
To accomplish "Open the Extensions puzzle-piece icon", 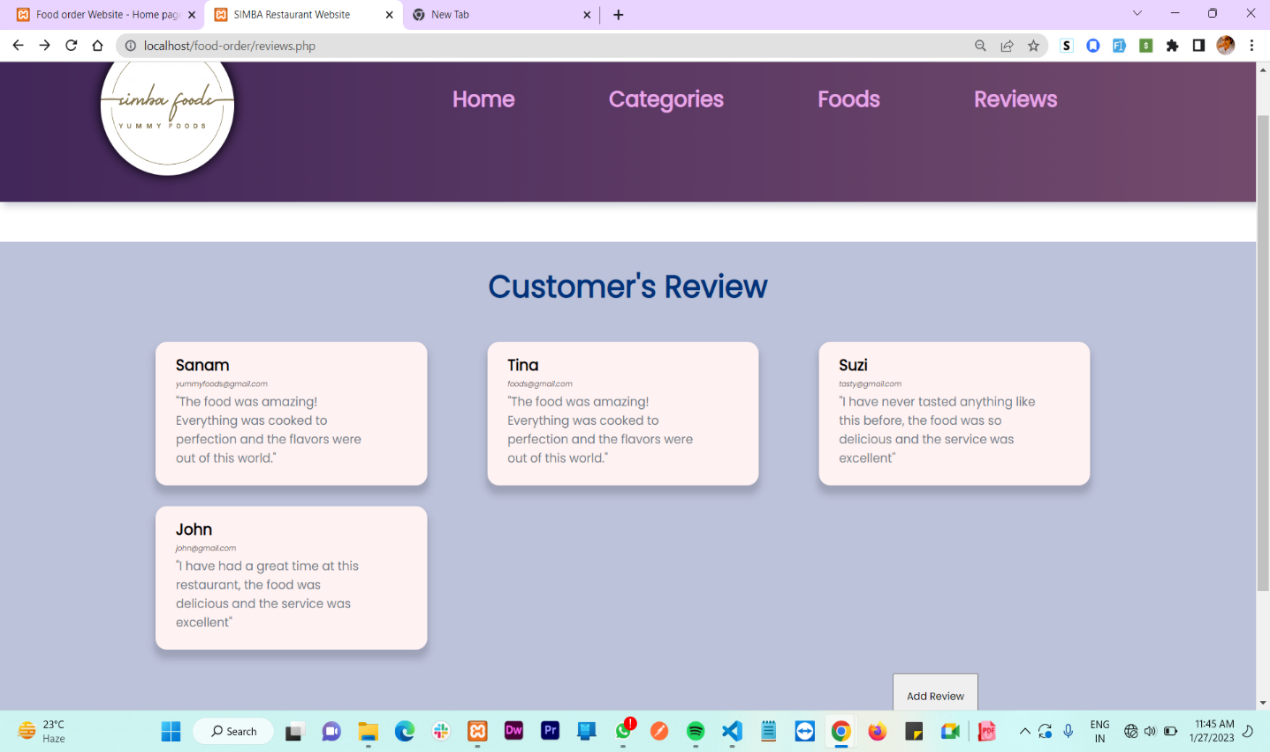I will (x=1171, y=45).
